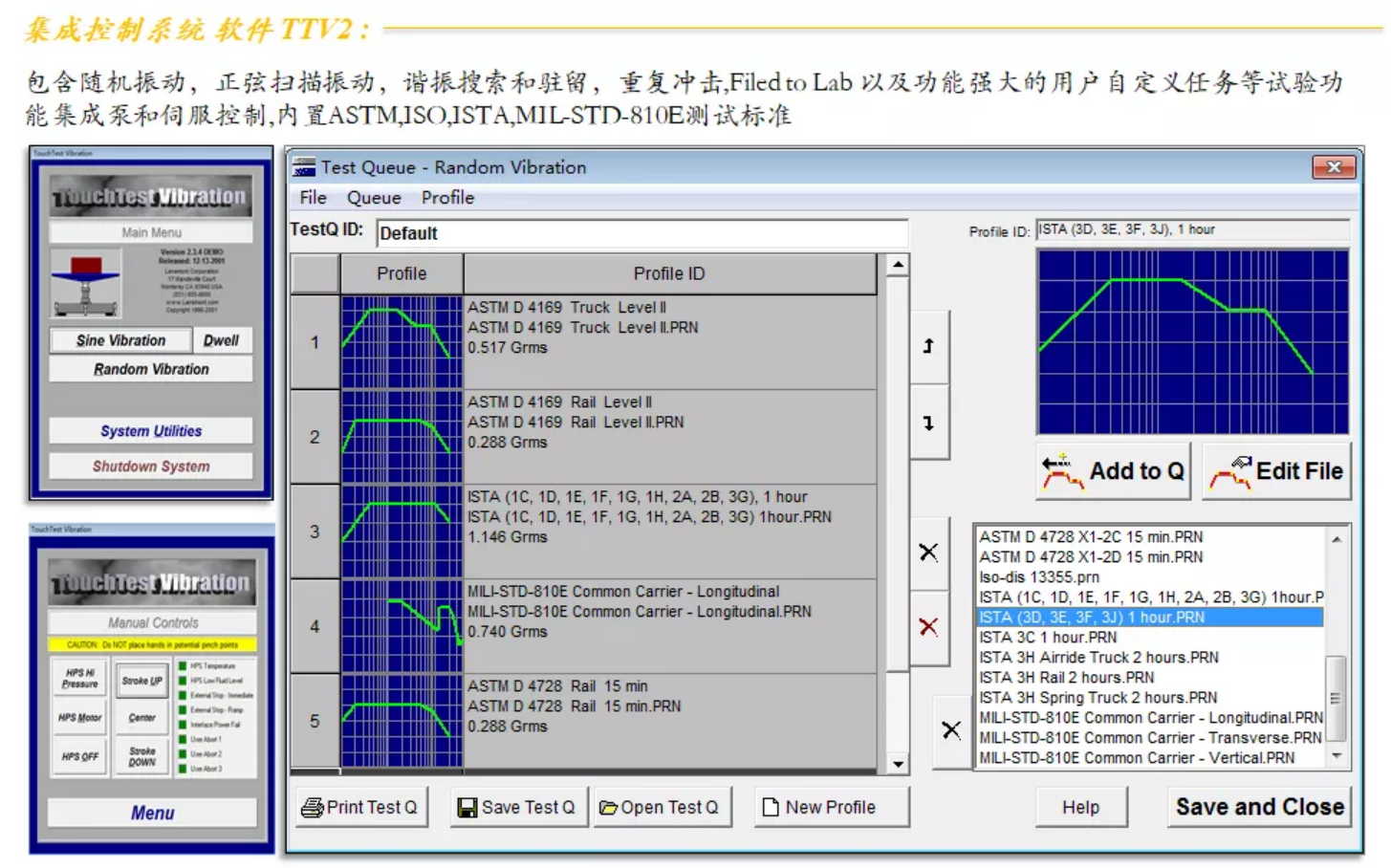Open System Utilities in the Main Menu
The height and width of the screenshot is (868, 1391).
151,431
